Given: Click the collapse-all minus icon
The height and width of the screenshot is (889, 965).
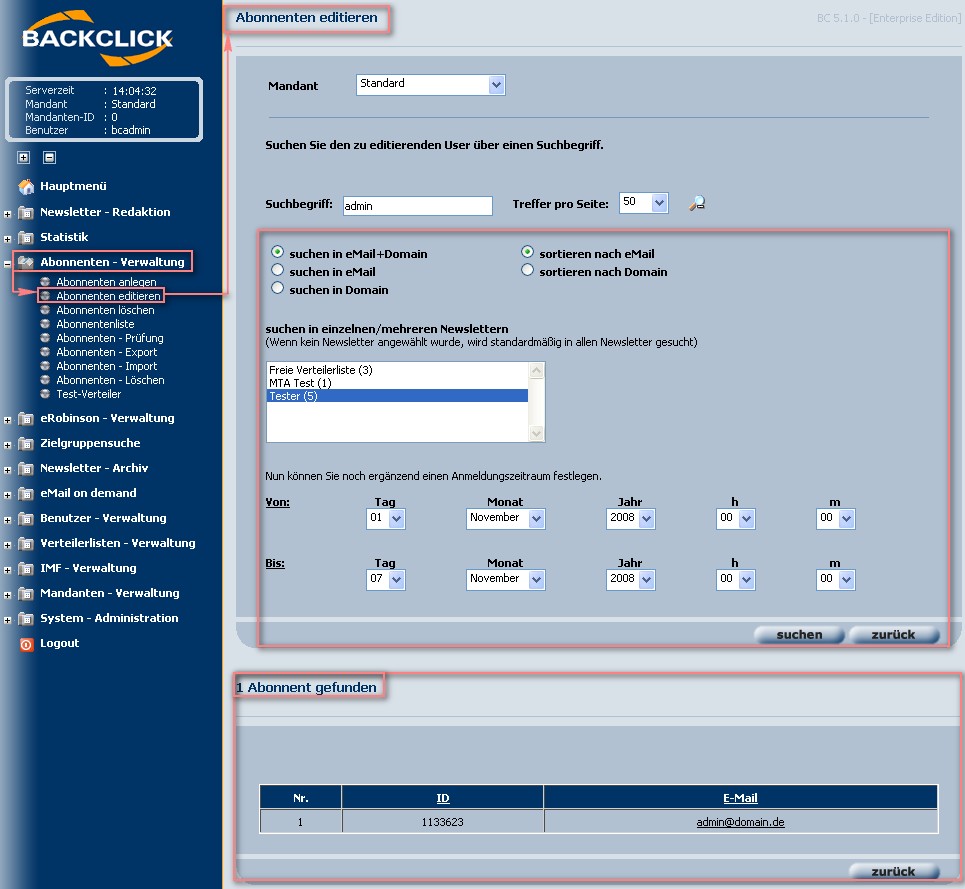Looking at the screenshot, I should coord(49,157).
